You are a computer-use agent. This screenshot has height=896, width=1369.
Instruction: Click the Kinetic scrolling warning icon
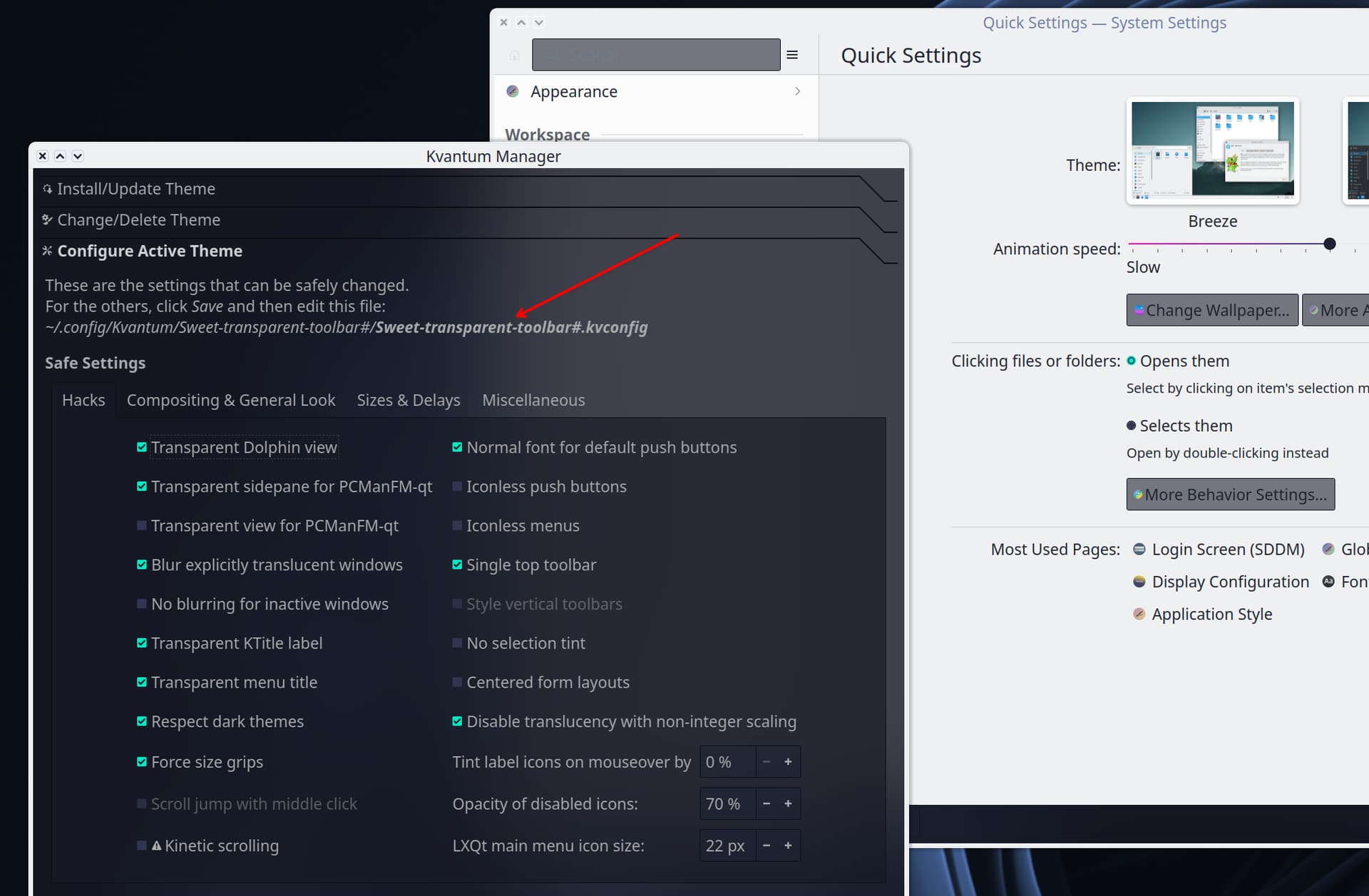pyautogui.click(x=157, y=845)
